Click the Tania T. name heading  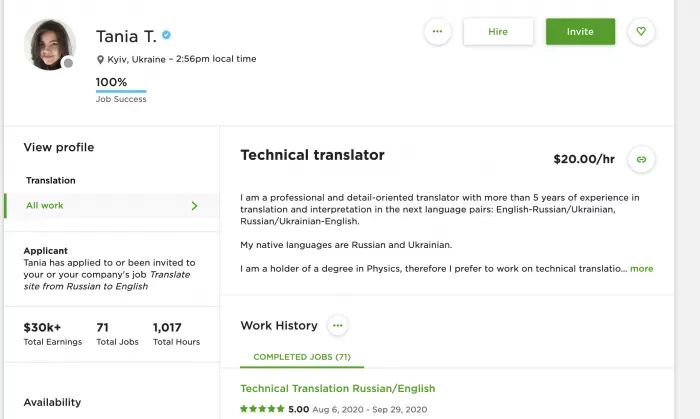pyautogui.click(x=126, y=37)
